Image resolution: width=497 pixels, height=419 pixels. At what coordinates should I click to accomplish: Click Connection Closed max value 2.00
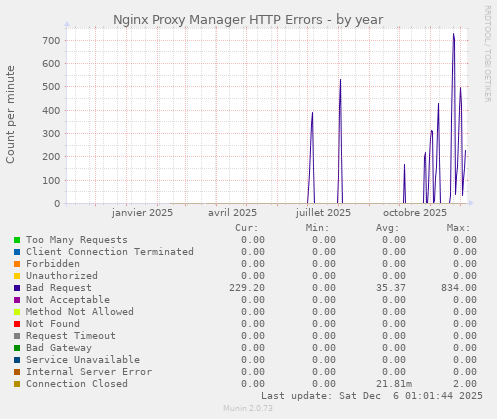point(465,384)
